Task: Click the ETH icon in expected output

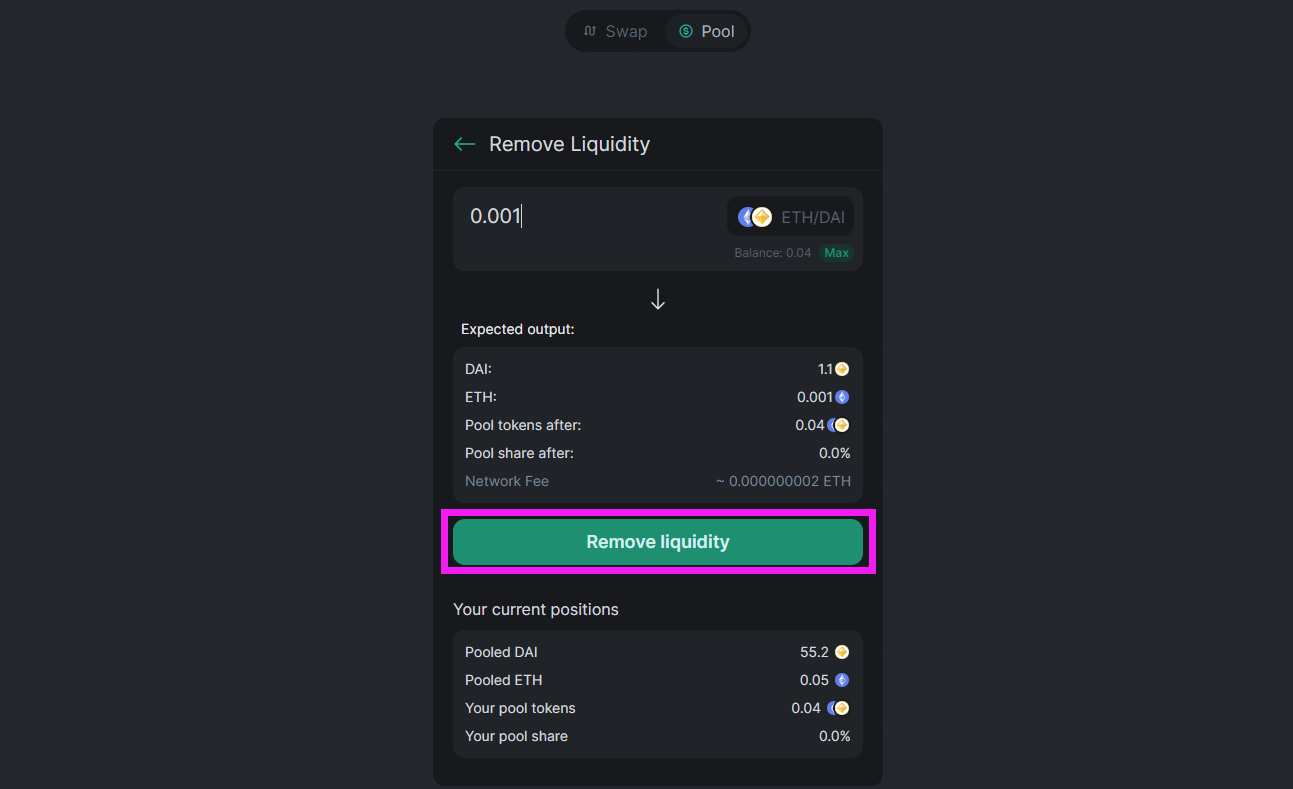Action: point(842,397)
